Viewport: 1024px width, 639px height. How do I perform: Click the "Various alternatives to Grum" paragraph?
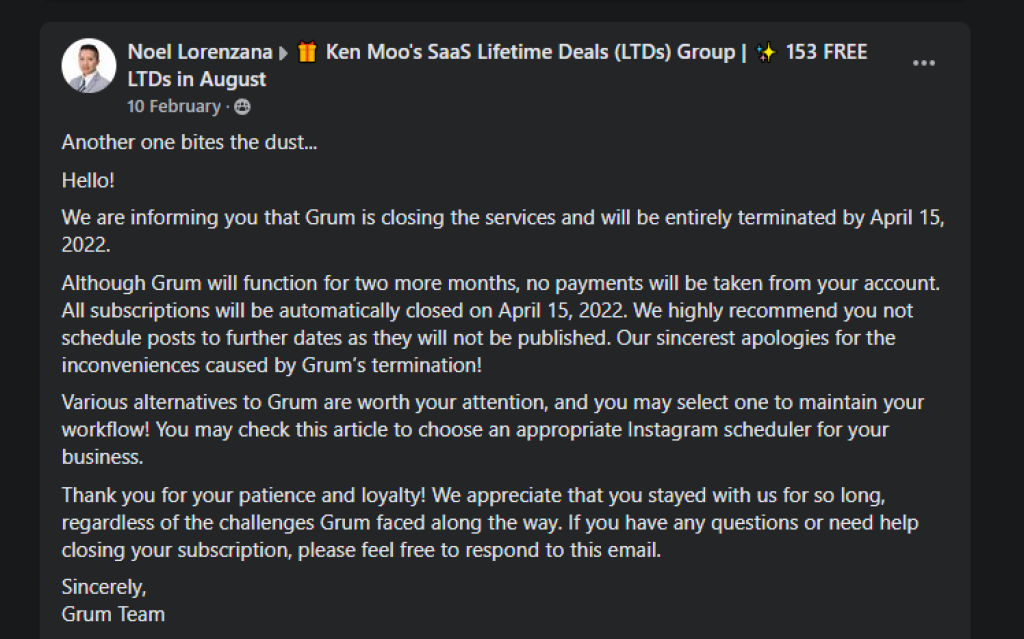(x=493, y=429)
